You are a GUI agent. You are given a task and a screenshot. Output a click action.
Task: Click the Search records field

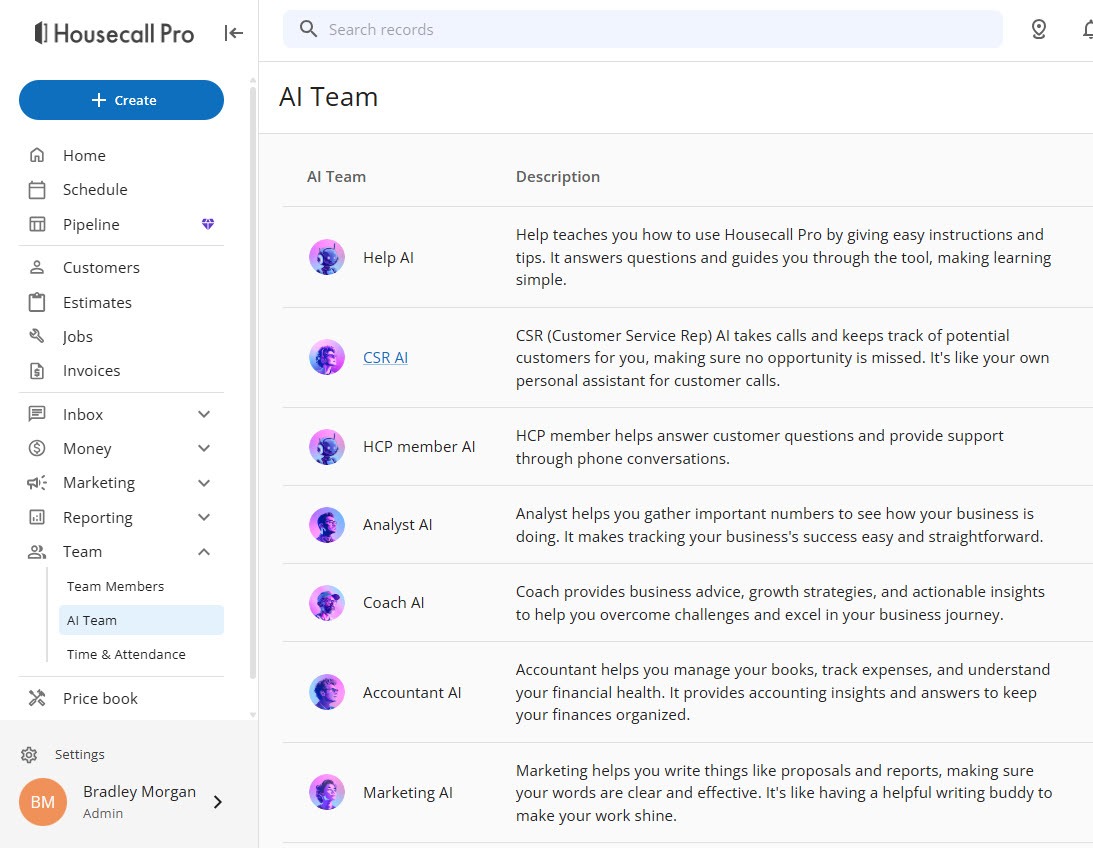(x=643, y=29)
